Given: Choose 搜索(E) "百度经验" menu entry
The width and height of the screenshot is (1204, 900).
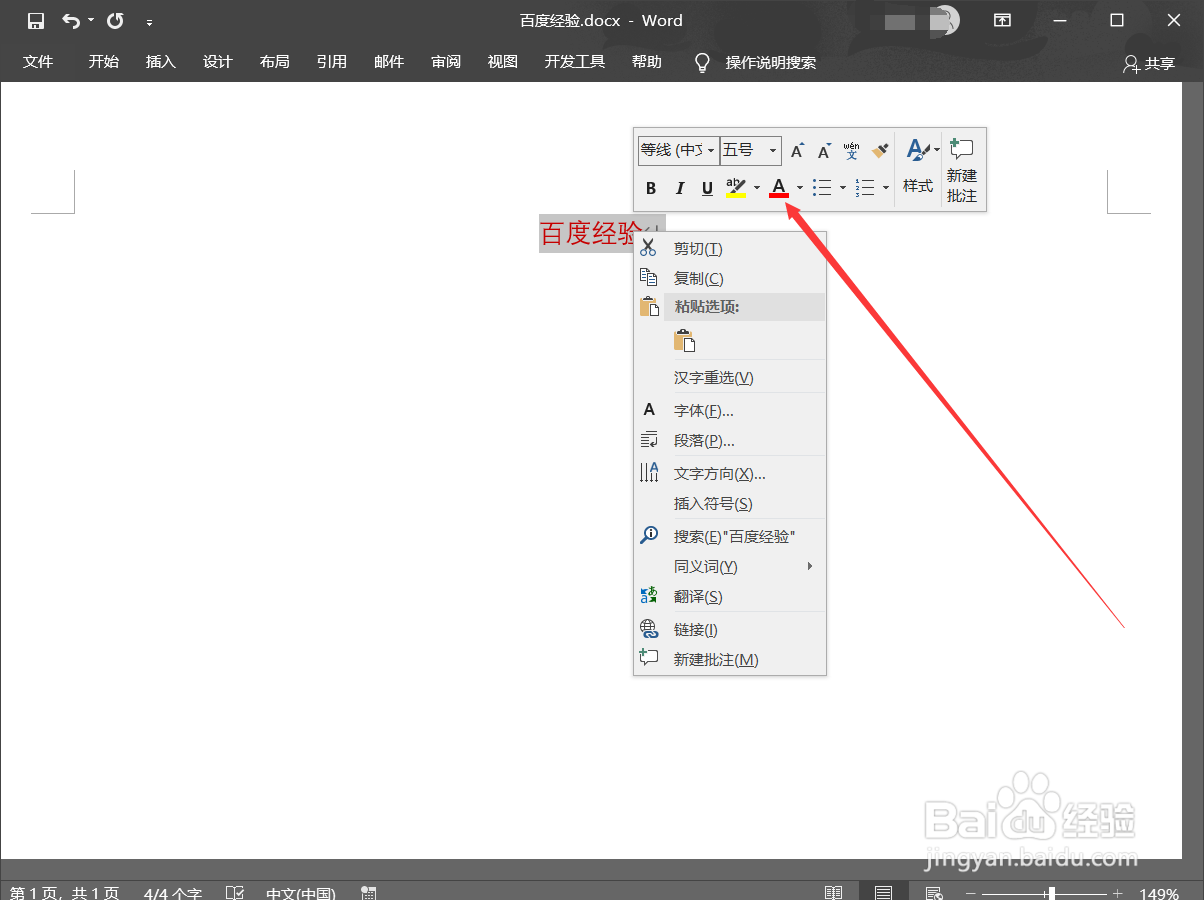Looking at the screenshot, I should coord(730,536).
